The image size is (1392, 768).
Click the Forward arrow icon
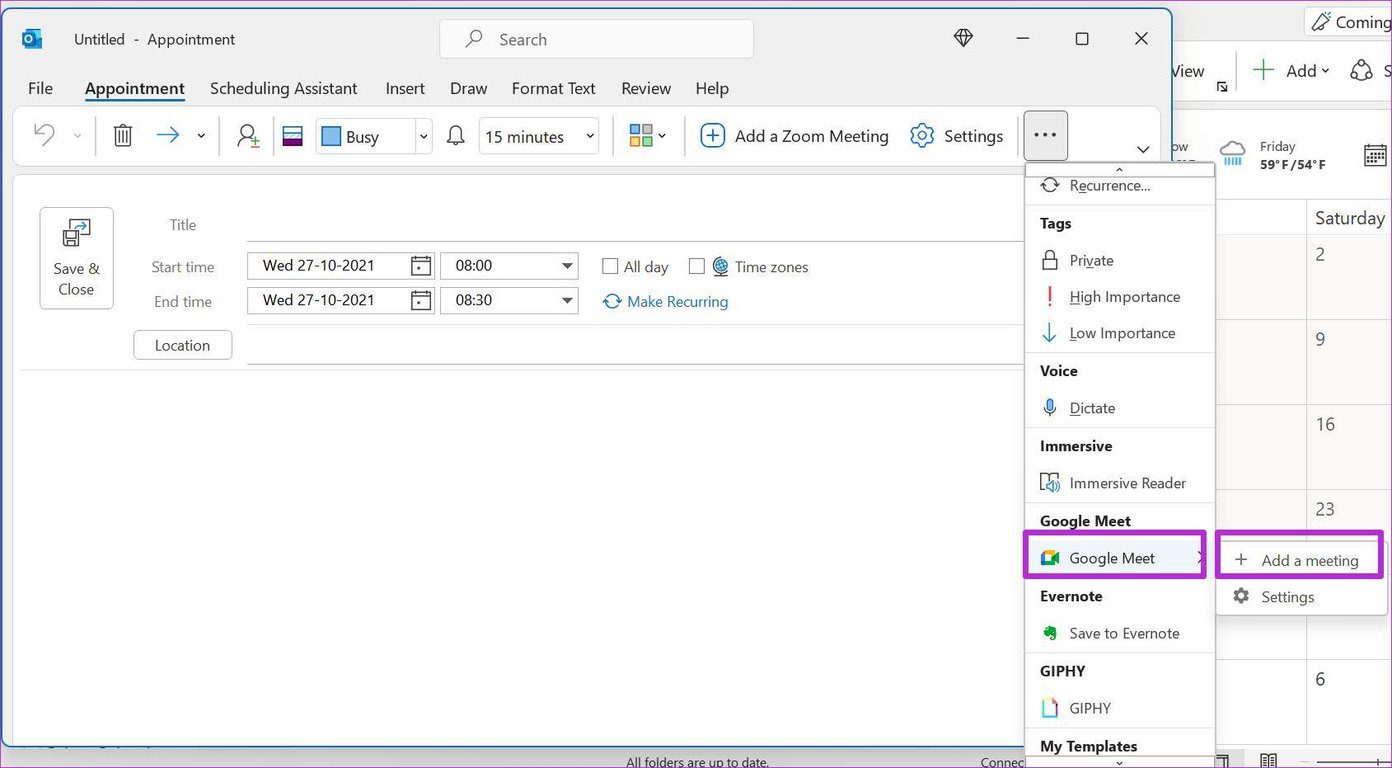168,135
